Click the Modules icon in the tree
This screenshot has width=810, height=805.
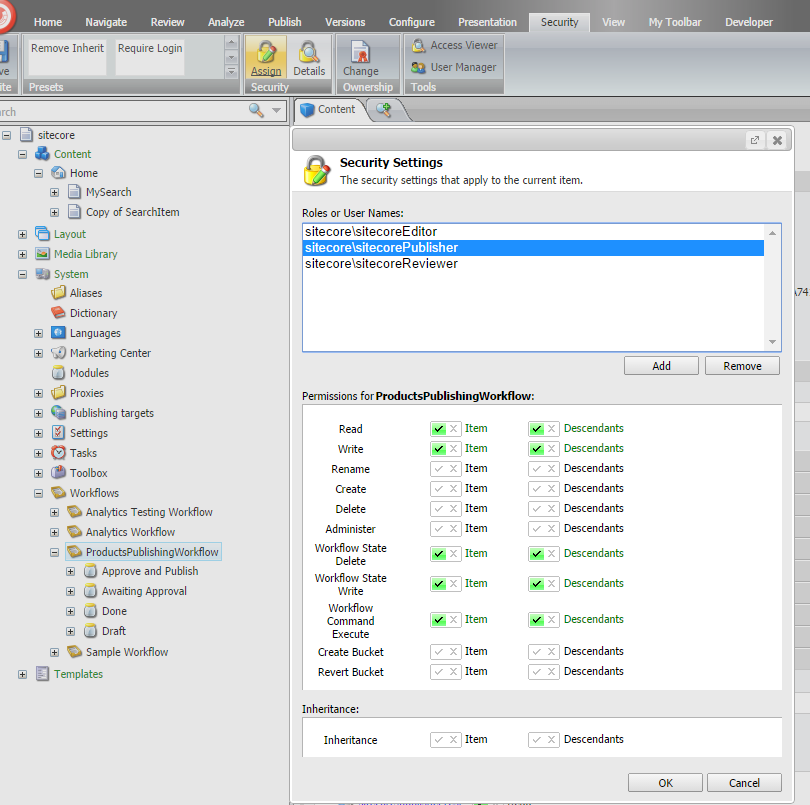[x=58, y=373]
